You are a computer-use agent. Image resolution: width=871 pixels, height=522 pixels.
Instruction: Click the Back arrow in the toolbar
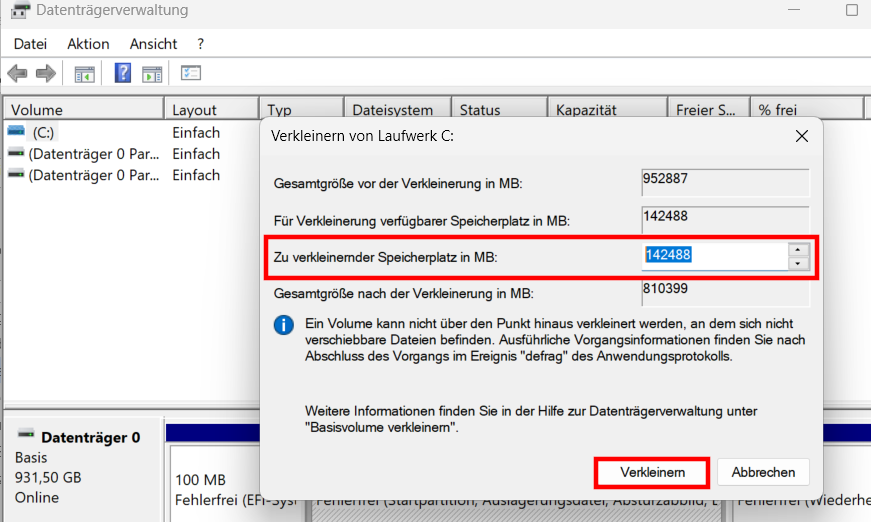[17, 73]
